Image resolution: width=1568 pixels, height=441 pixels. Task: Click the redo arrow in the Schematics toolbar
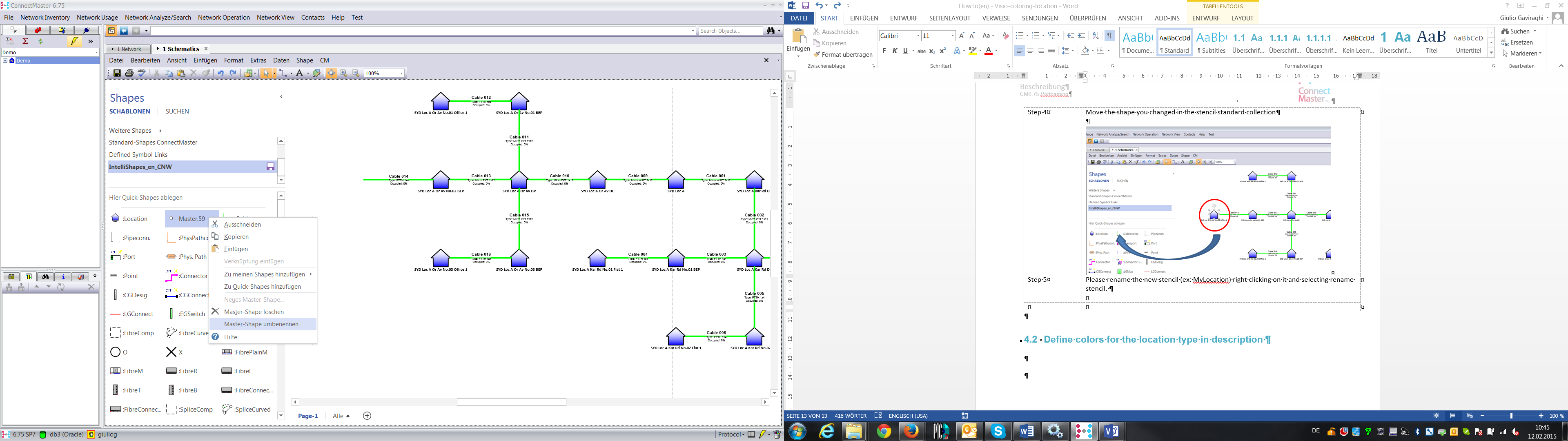coord(233,73)
